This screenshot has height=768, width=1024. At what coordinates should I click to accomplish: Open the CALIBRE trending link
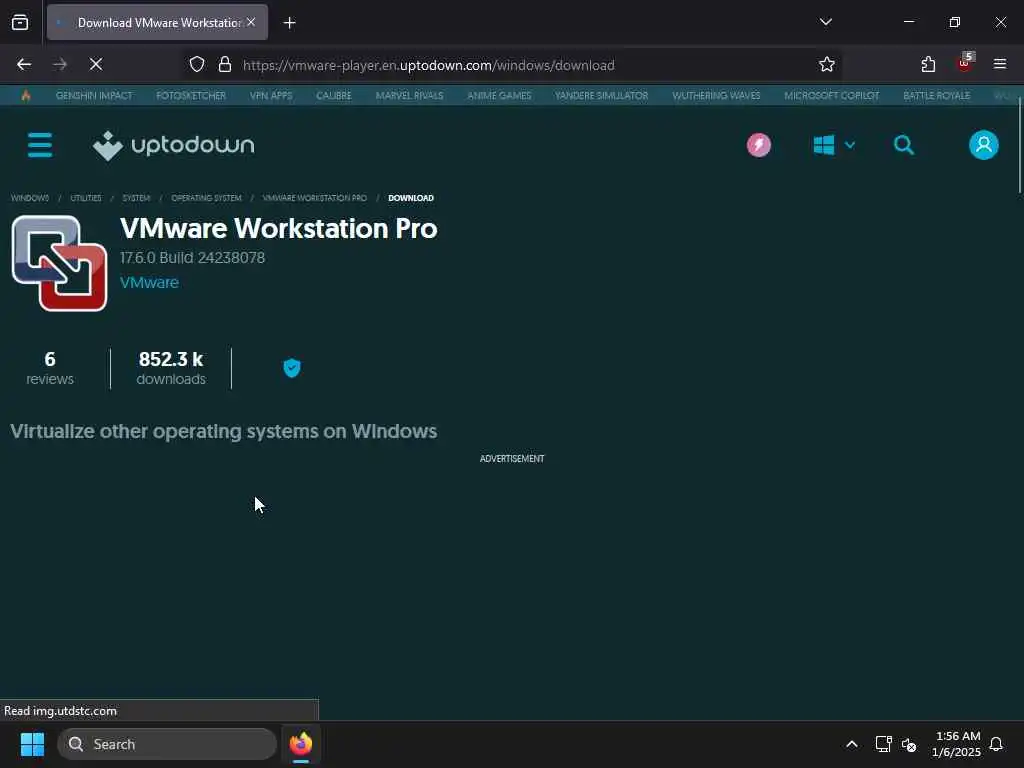[334, 95]
